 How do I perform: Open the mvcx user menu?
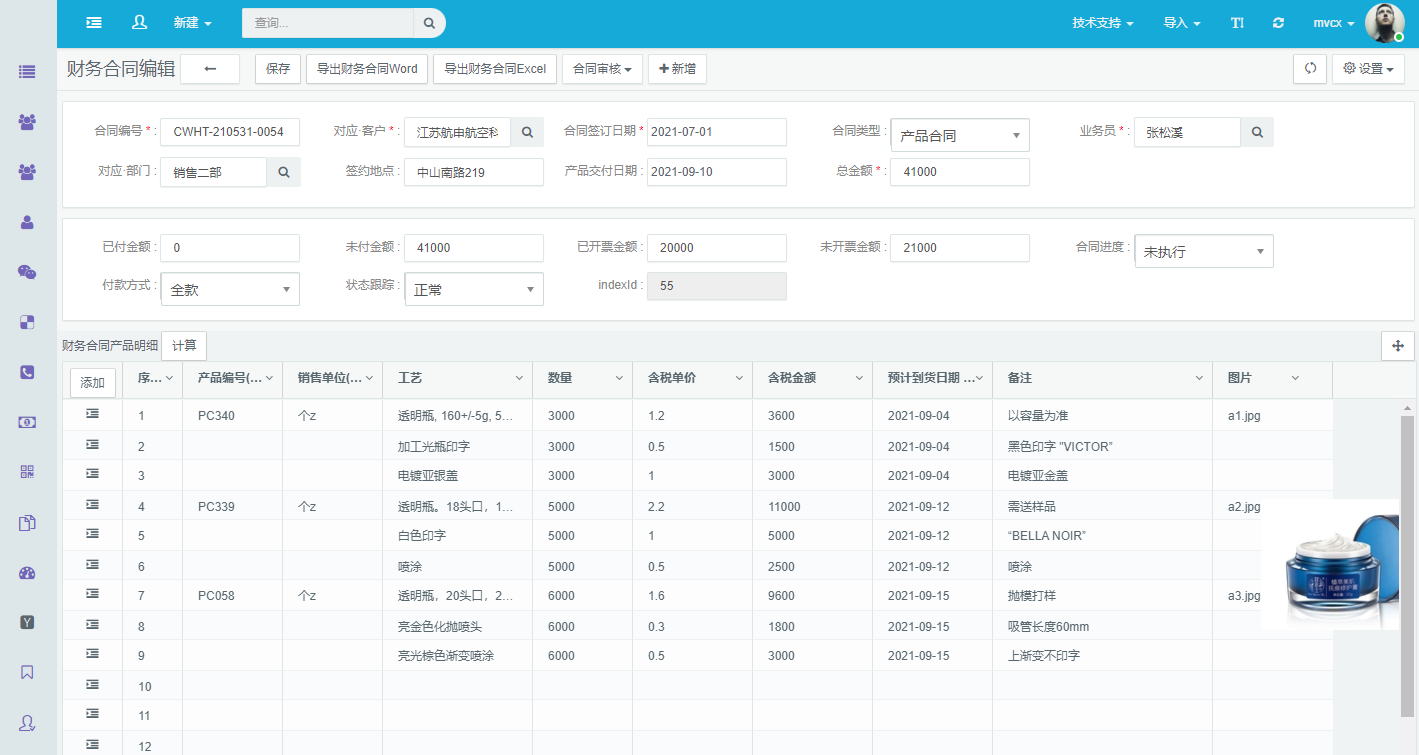tap(1334, 23)
